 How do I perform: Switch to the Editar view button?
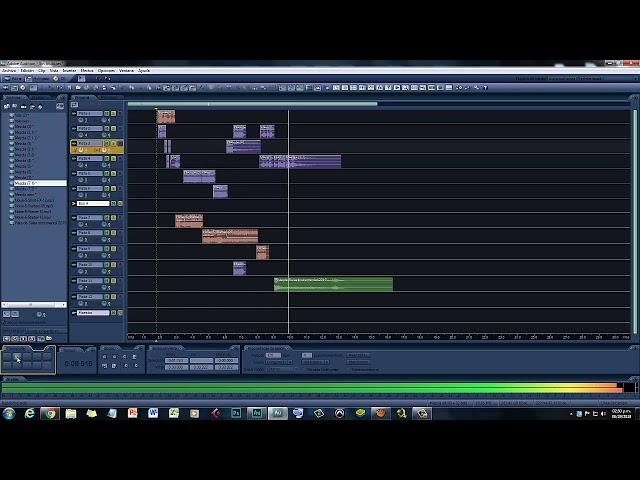[12, 78]
